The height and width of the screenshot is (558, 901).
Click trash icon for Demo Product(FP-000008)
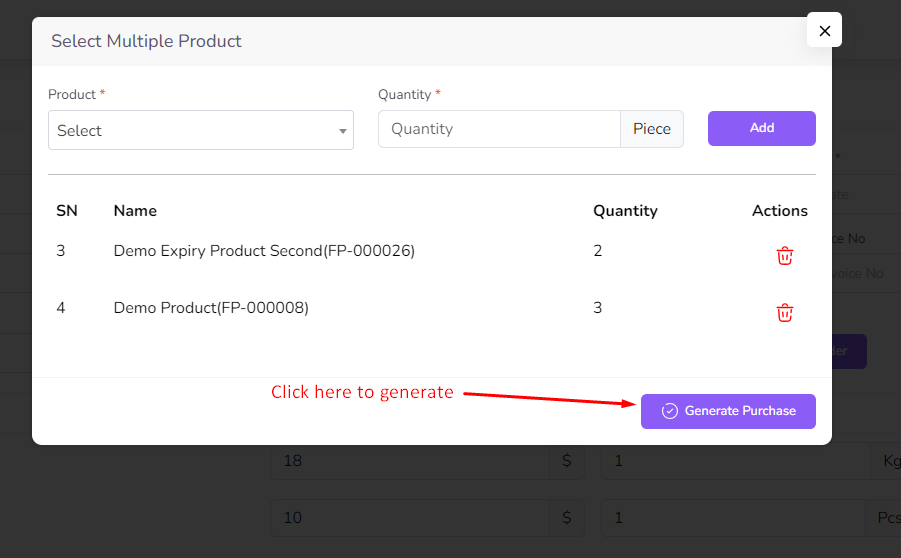(785, 313)
